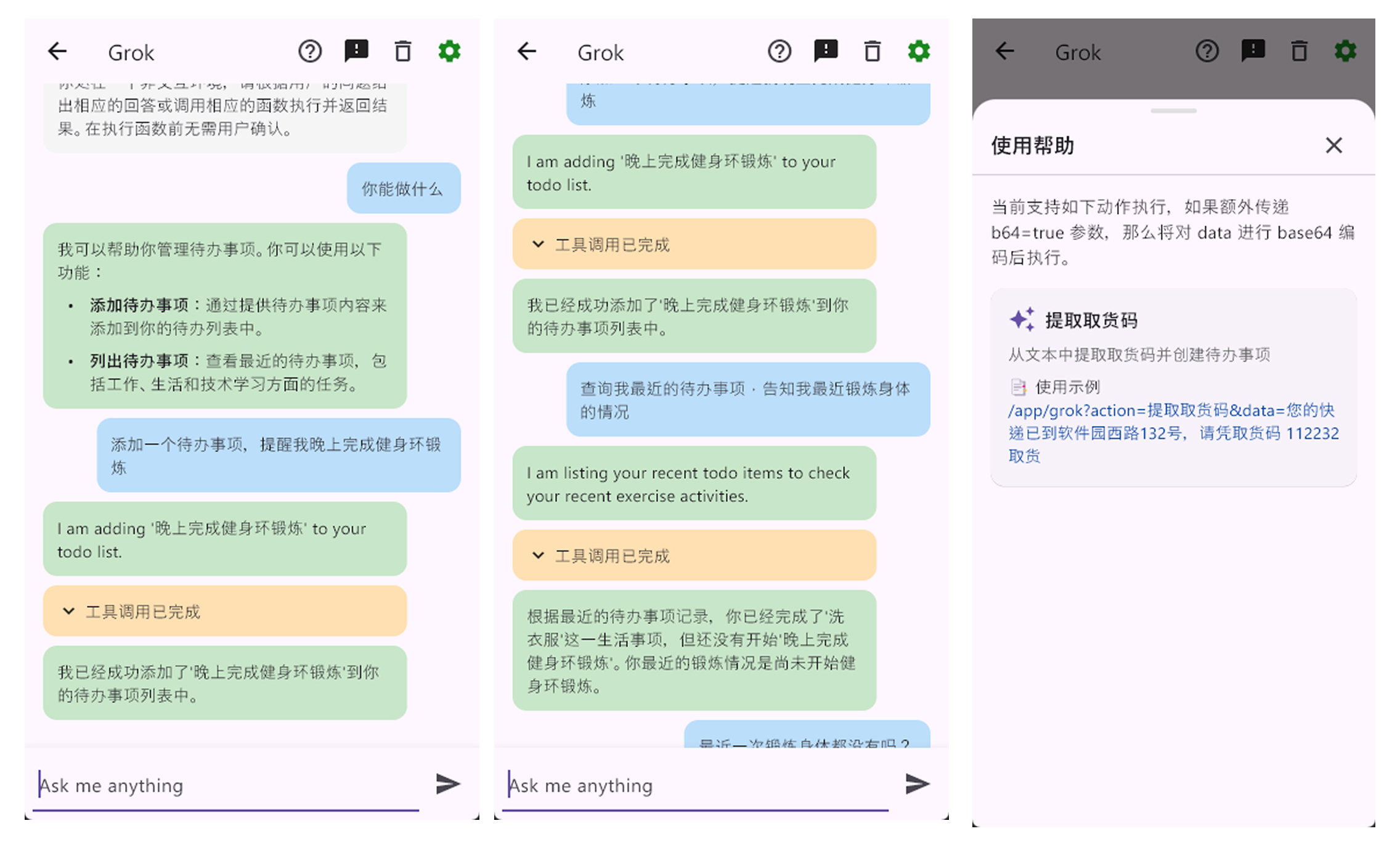This screenshot has width=1400, height=847.
Task: Delete the chat with the trash icon in the middle screen
Action: 873,51
